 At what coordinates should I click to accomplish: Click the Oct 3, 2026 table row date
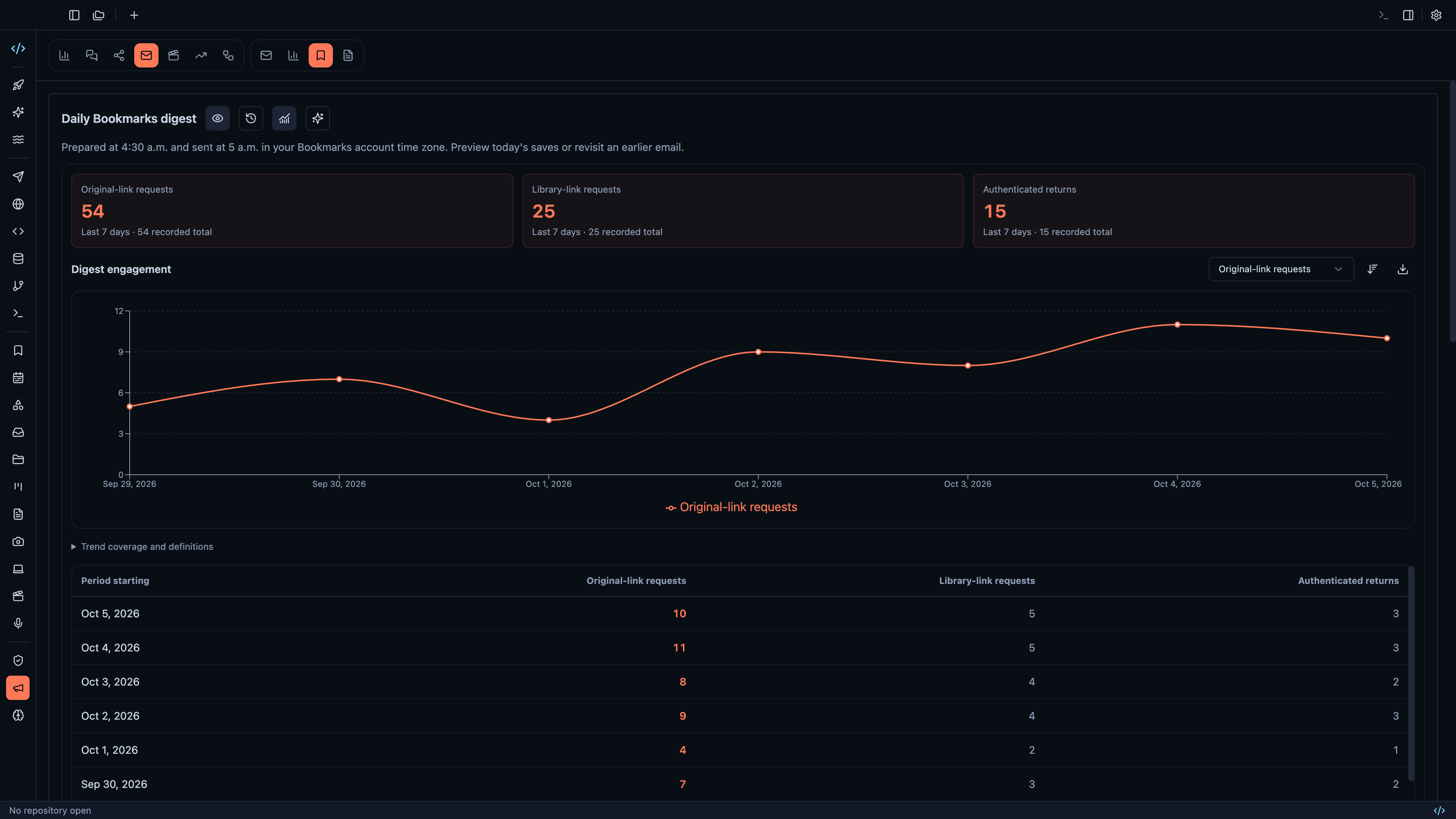[110, 682]
